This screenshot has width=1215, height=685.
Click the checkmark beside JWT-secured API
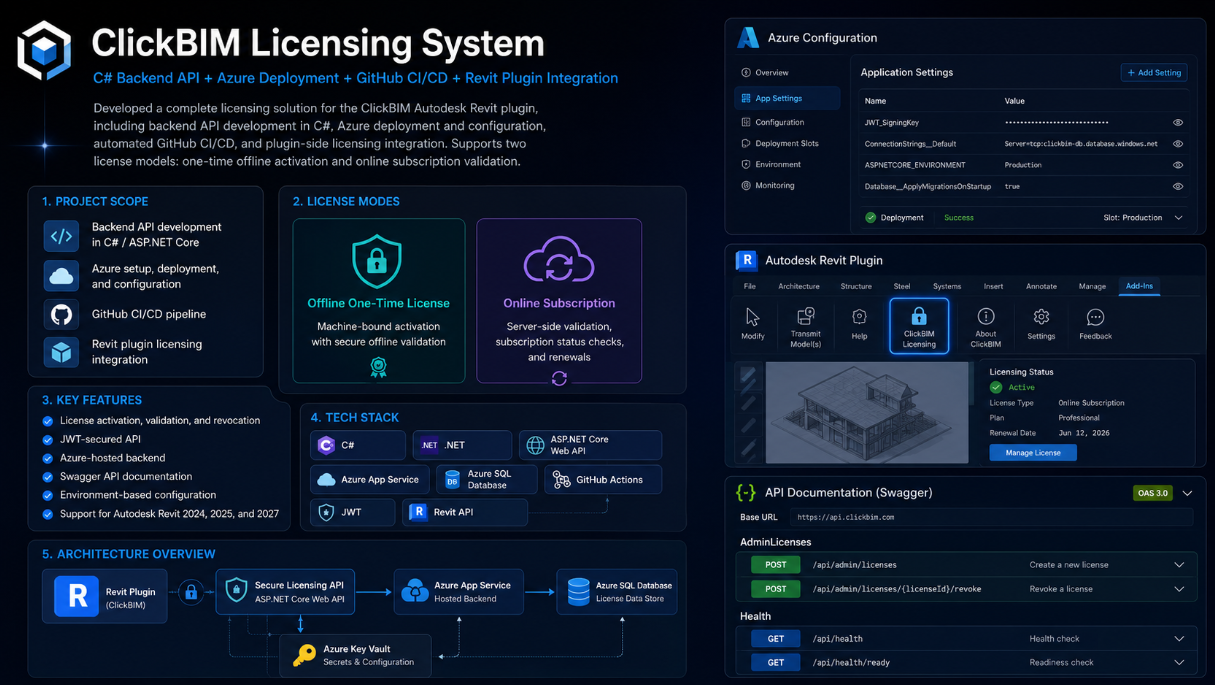[x=47, y=439]
